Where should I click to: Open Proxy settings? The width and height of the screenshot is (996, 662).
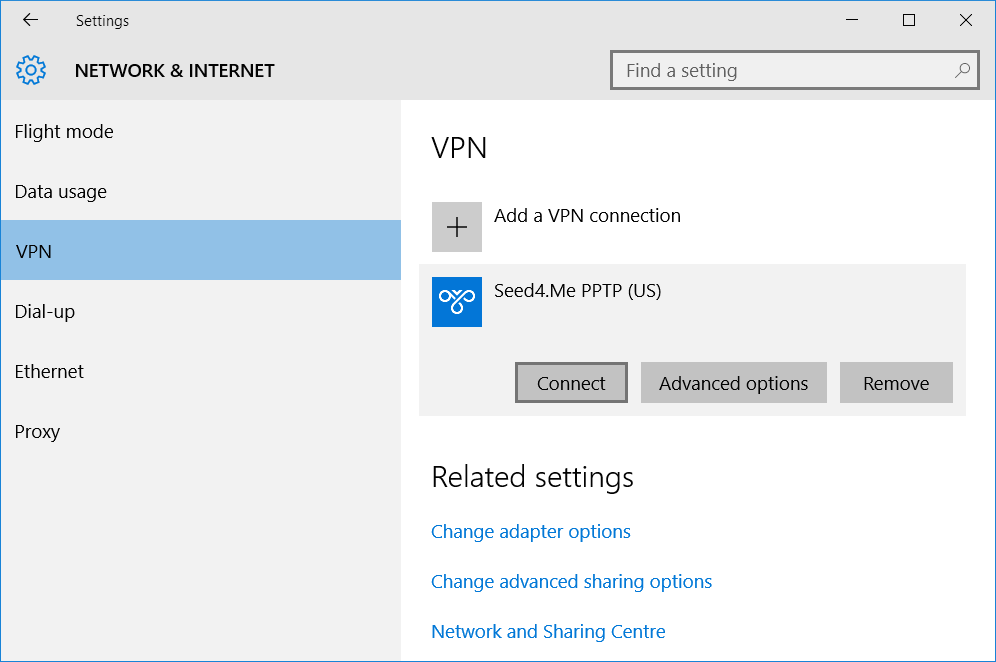[37, 431]
